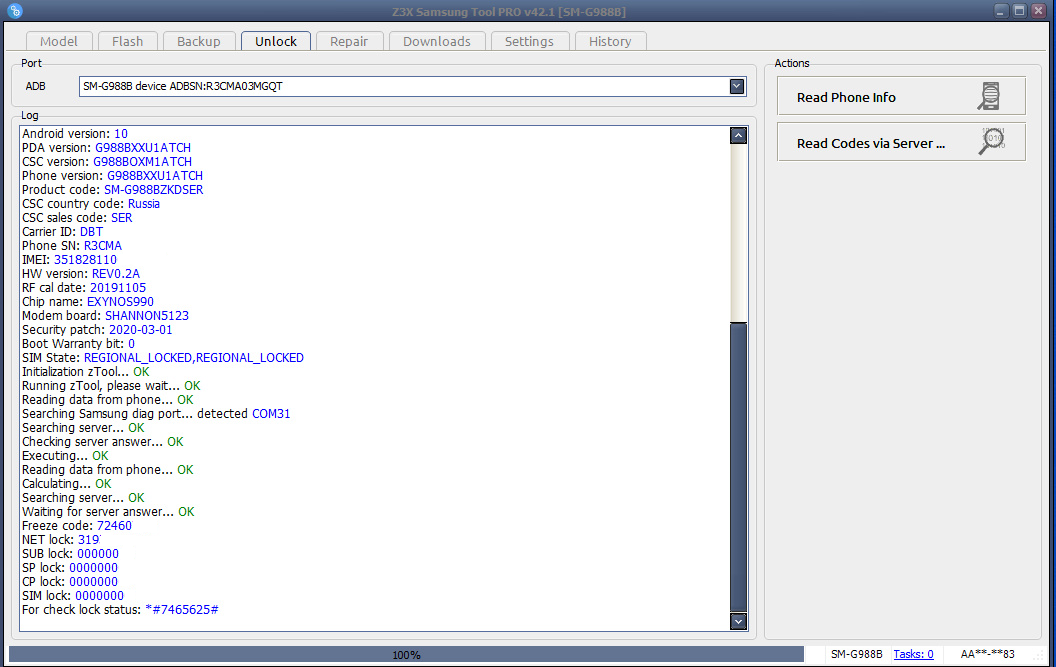Select the Unlock tab

pos(275,41)
